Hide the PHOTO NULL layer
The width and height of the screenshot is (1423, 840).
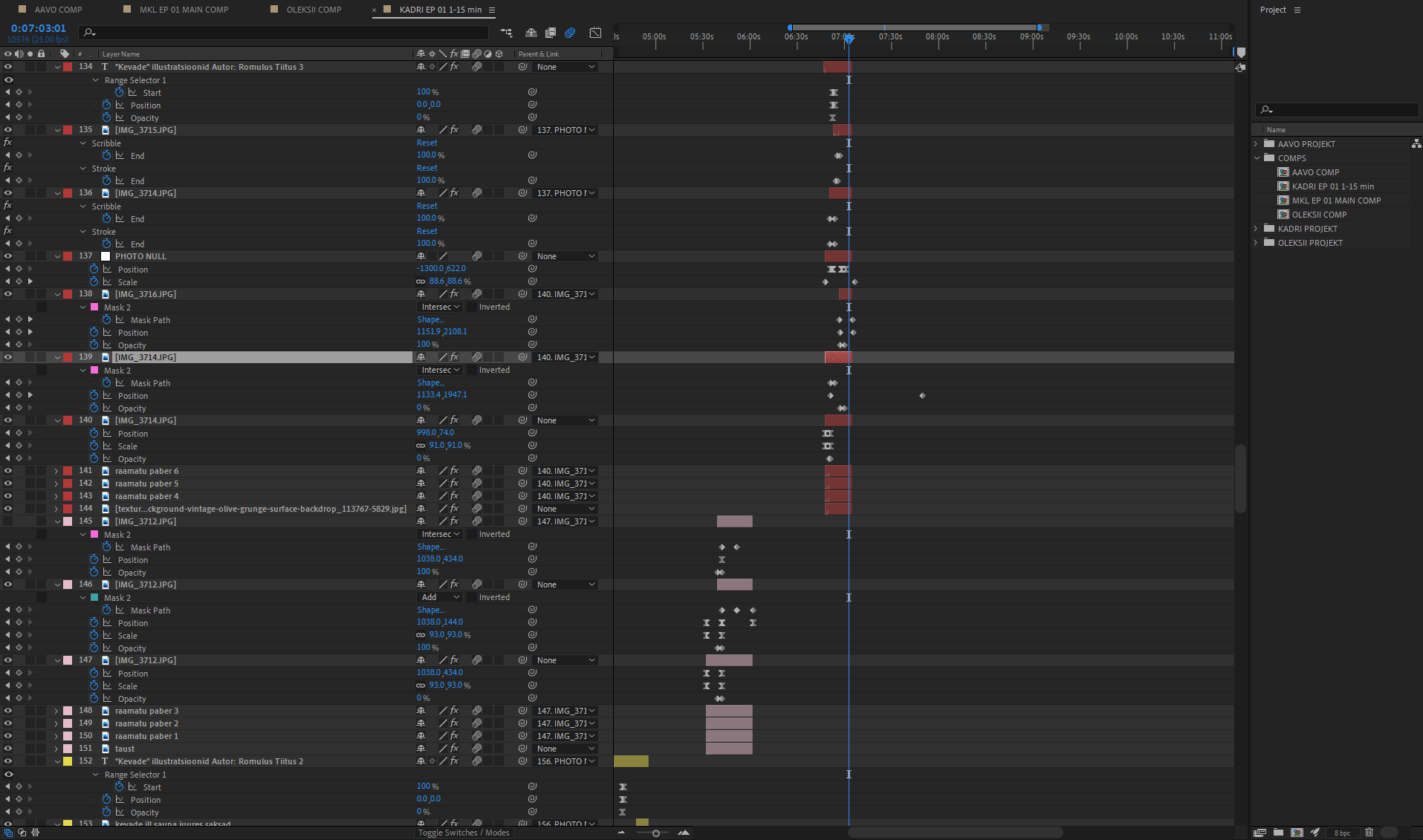[8, 256]
